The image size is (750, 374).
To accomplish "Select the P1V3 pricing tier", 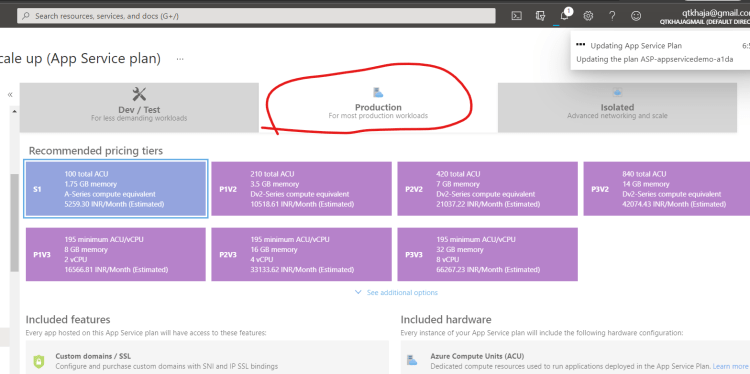I will (x=116, y=254).
